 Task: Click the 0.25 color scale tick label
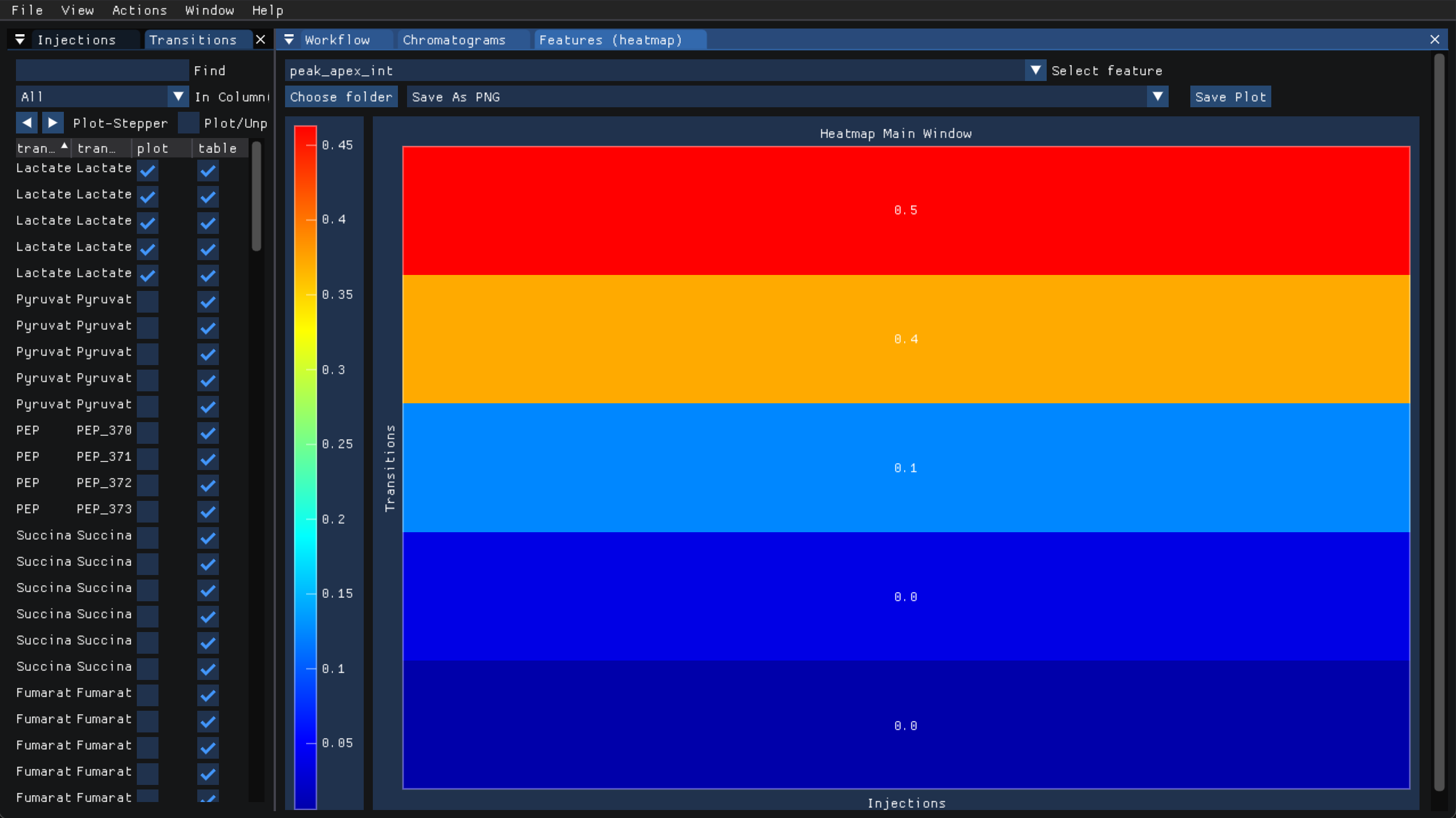[x=337, y=444]
